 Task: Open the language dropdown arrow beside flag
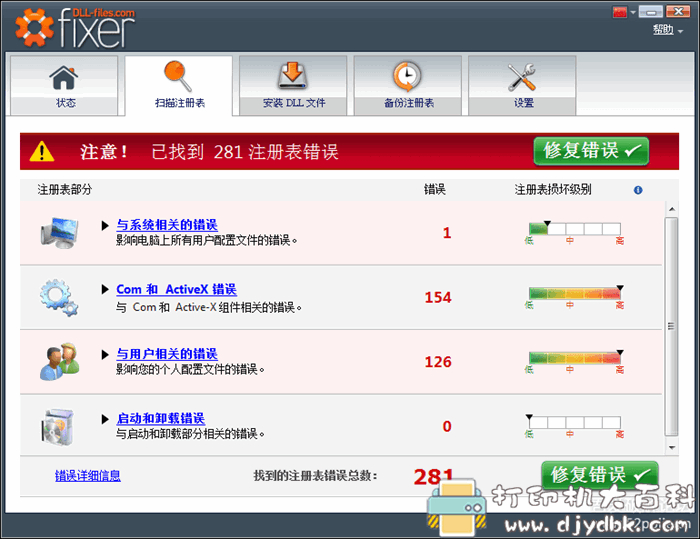(633, 12)
